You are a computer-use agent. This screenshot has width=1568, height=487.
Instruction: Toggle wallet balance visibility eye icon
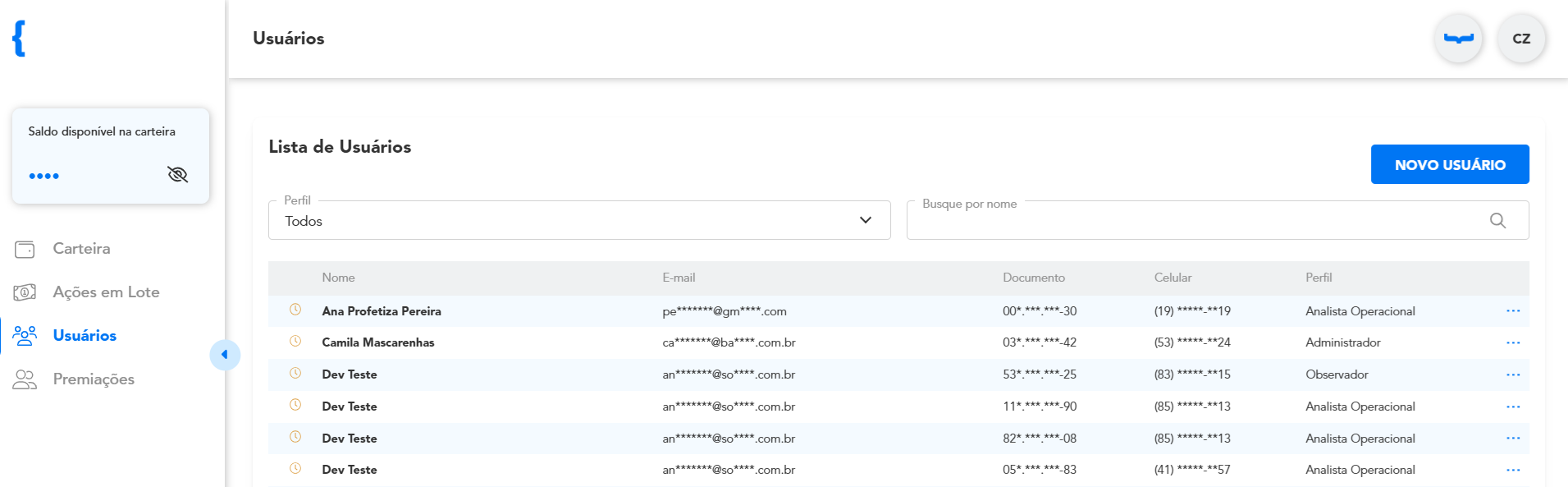coord(177,174)
